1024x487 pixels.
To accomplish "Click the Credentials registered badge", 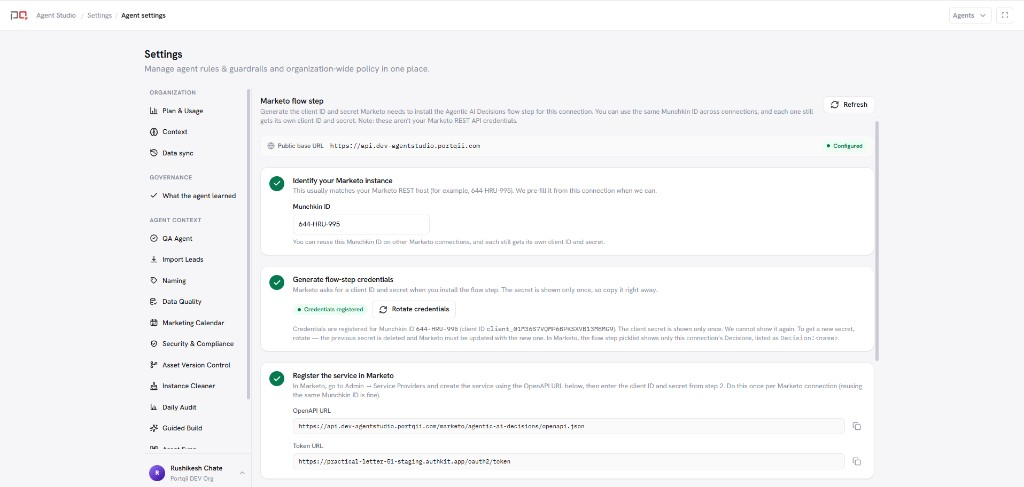I will click(x=330, y=309).
